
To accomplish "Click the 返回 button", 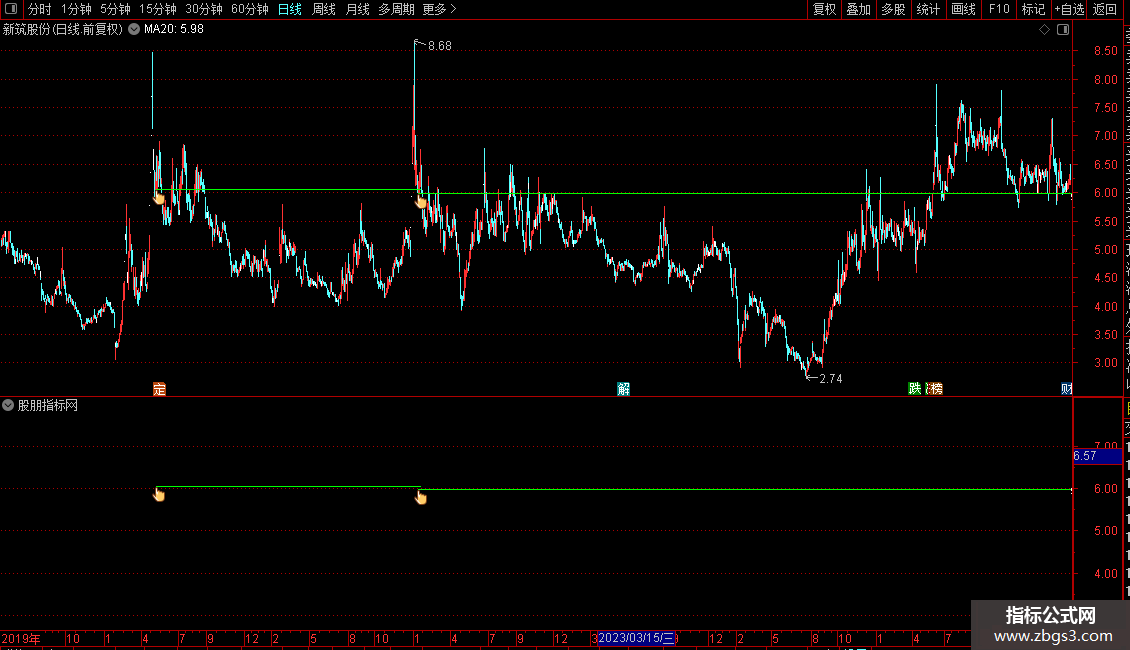I will pos(1104,9).
